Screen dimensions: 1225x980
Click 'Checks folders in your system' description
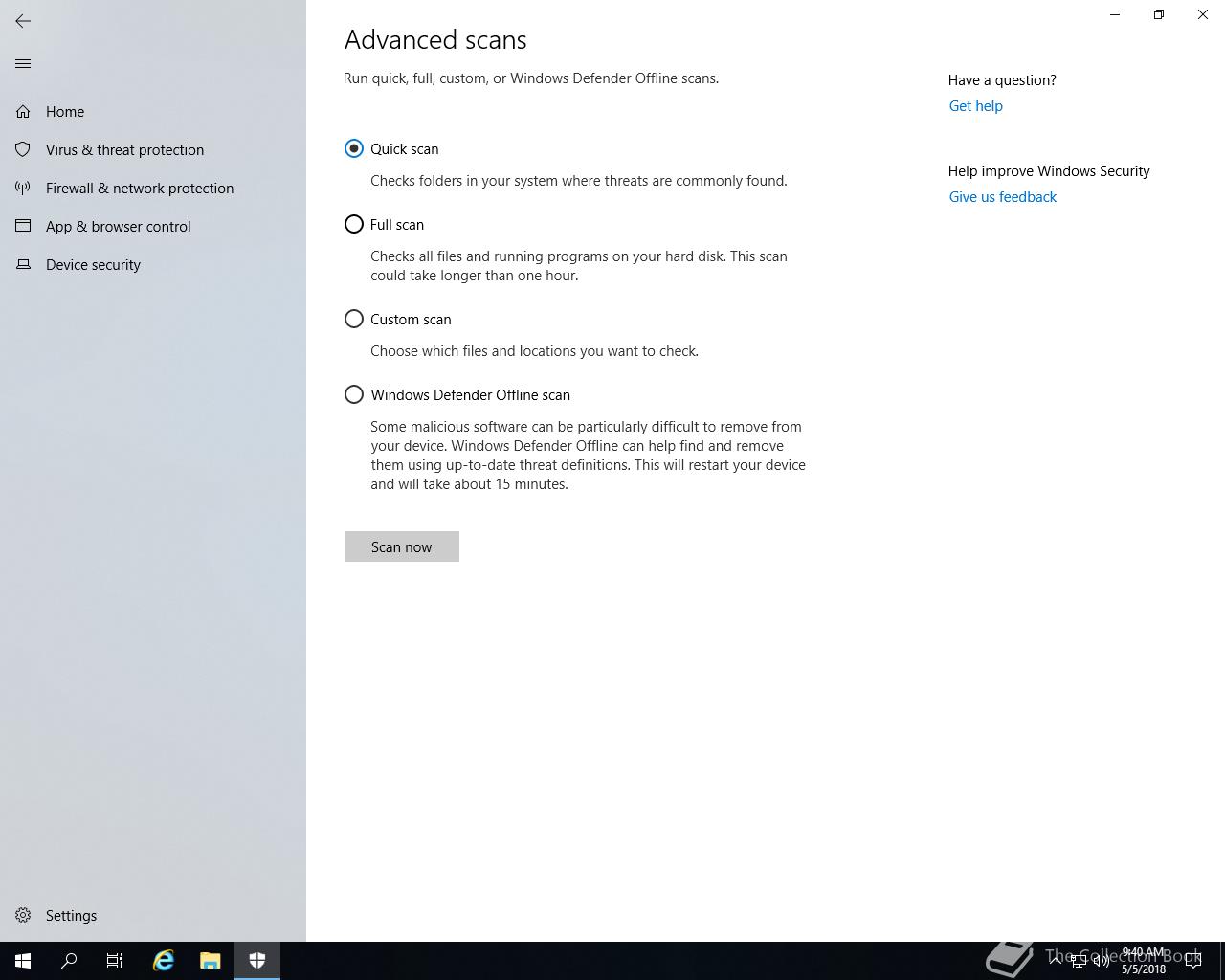coord(579,181)
